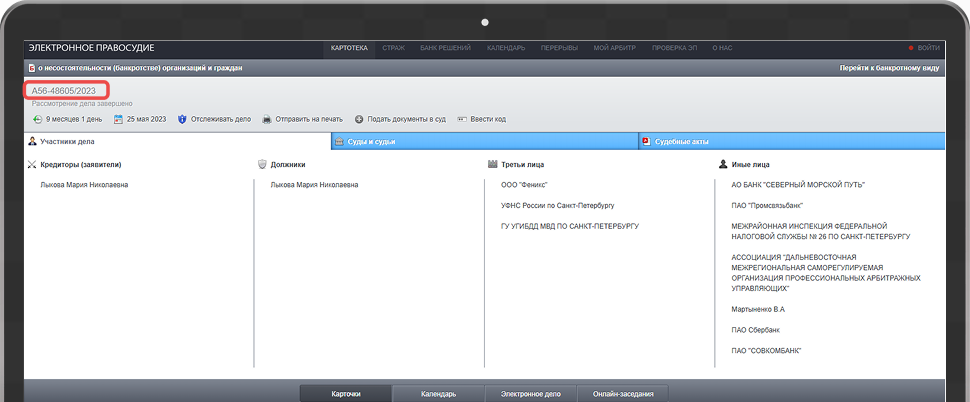Screen dimensions: 970x402
Task: Go to the Мой арбитр section
Action: 614,48
